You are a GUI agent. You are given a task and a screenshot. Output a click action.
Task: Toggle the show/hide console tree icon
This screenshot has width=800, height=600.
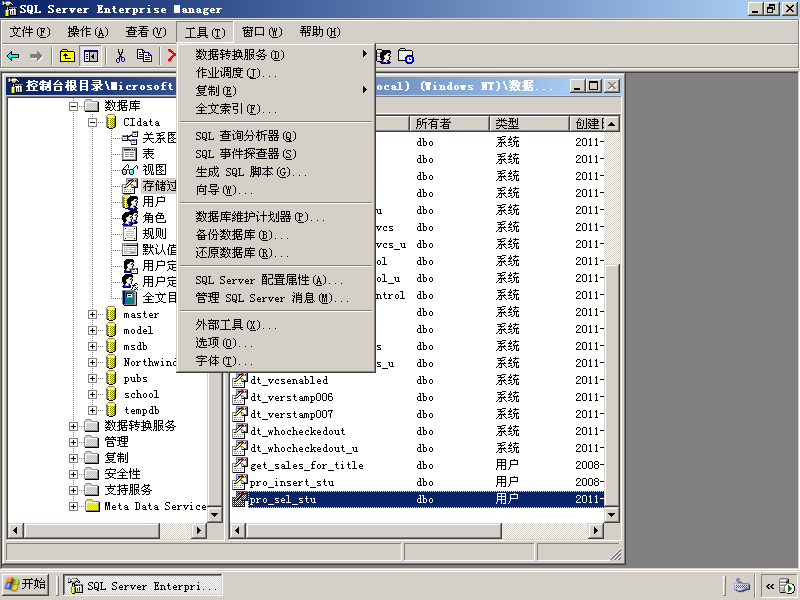[91, 56]
